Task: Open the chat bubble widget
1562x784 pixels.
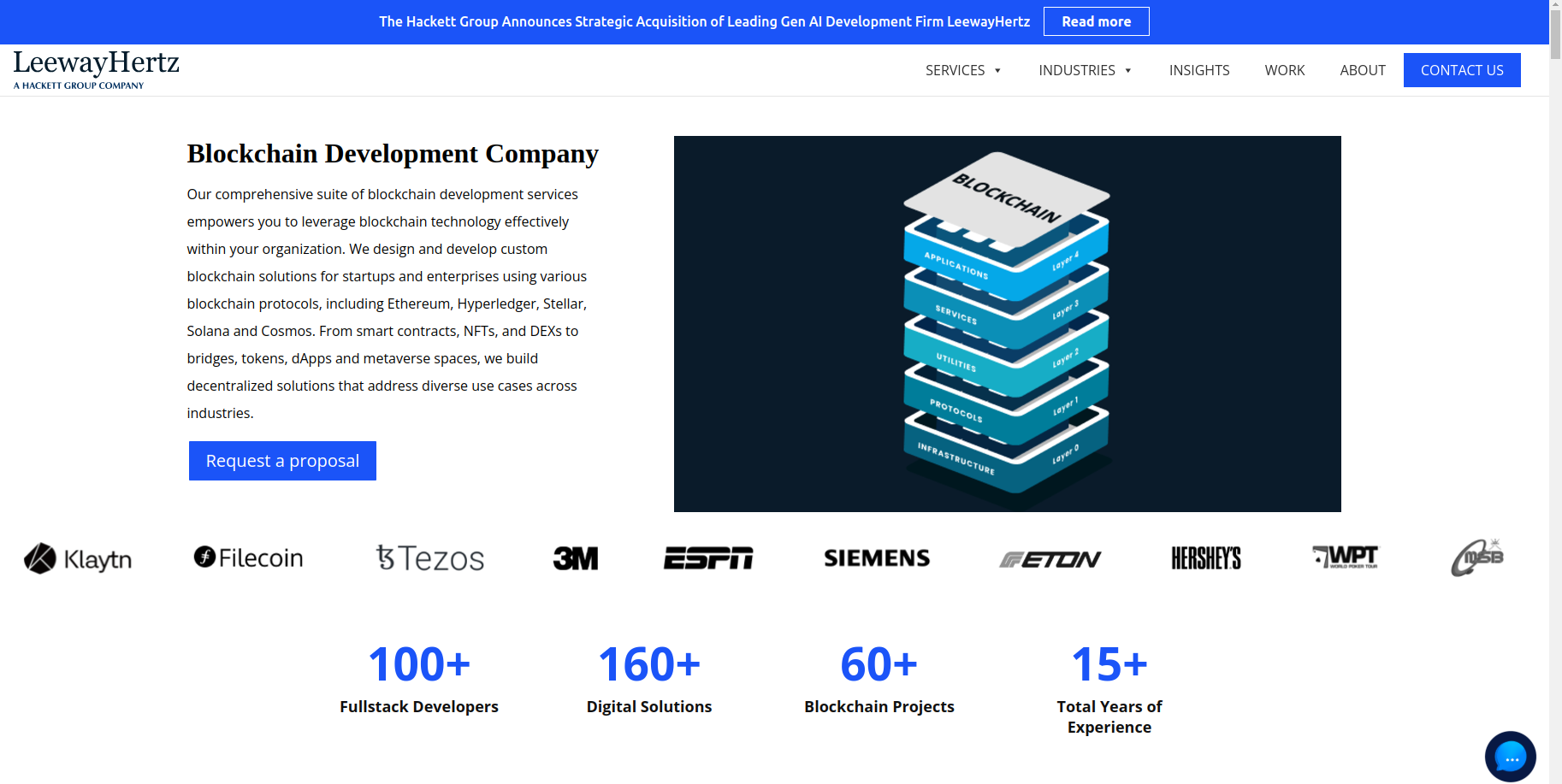Action: point(1510,757)
